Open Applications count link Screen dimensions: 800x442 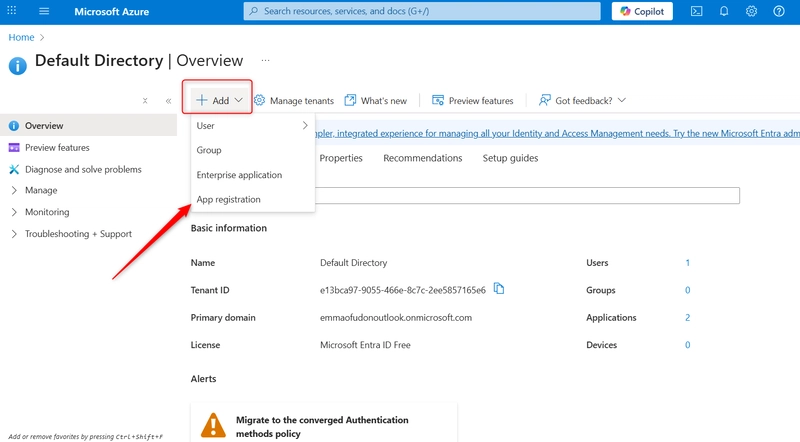[687, 317]
